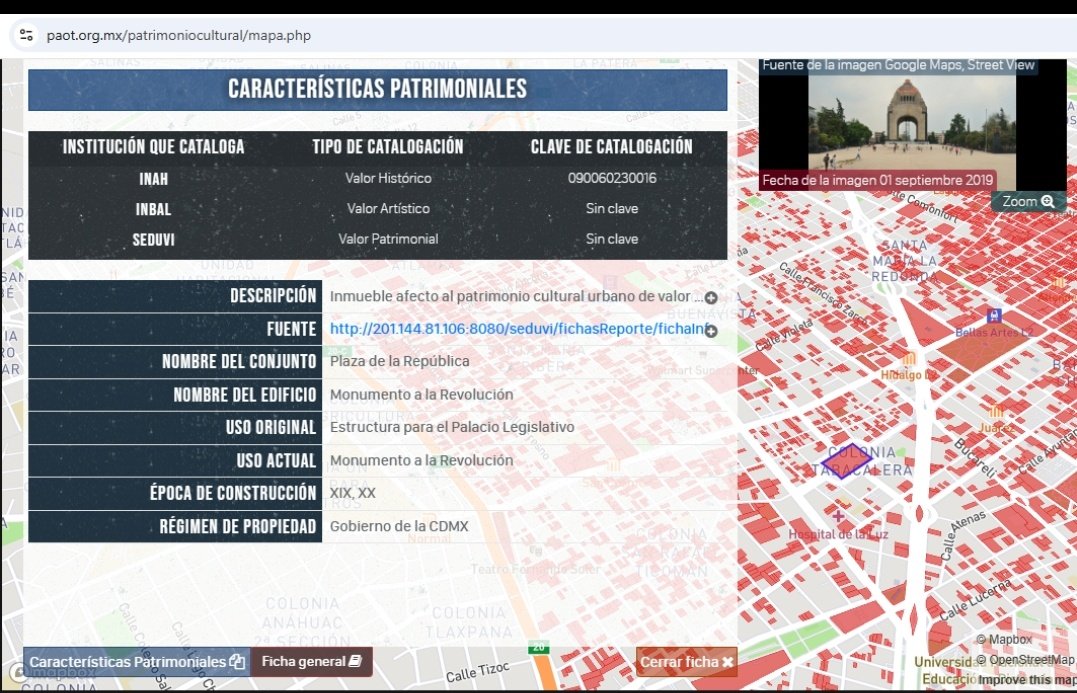Image resolution: width=1077 pixels, height=693 pixels.
Task: Click the Improve this map link
Action: pos(1027,680)
